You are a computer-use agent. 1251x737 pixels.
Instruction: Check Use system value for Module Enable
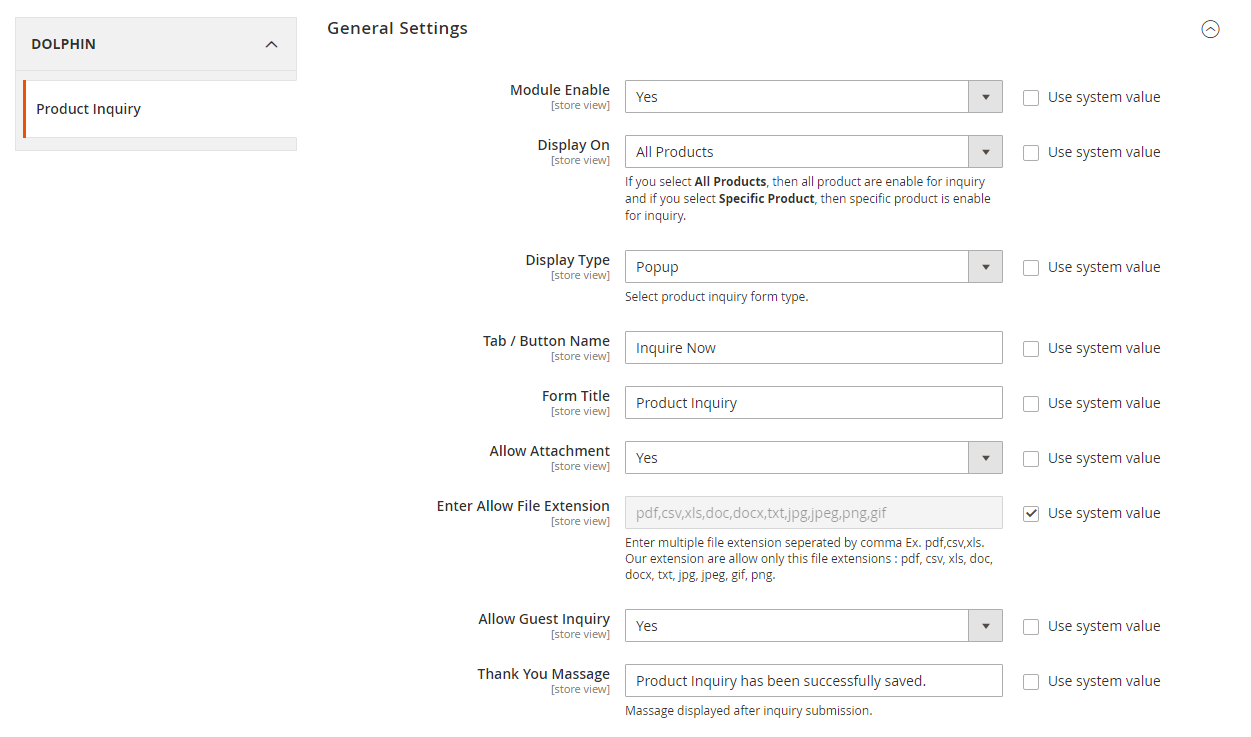coord(1031,98)
